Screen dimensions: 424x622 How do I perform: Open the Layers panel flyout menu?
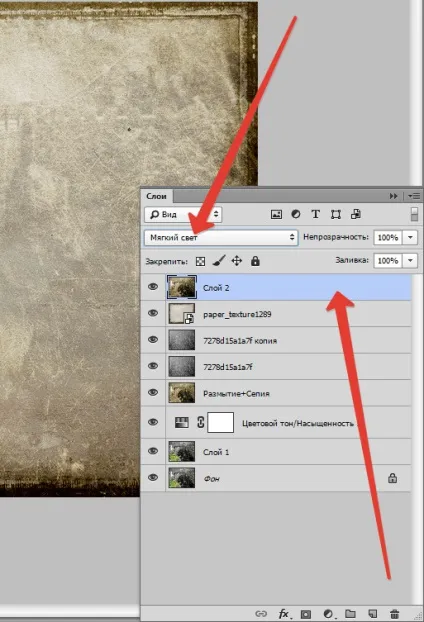click(414, 196)
